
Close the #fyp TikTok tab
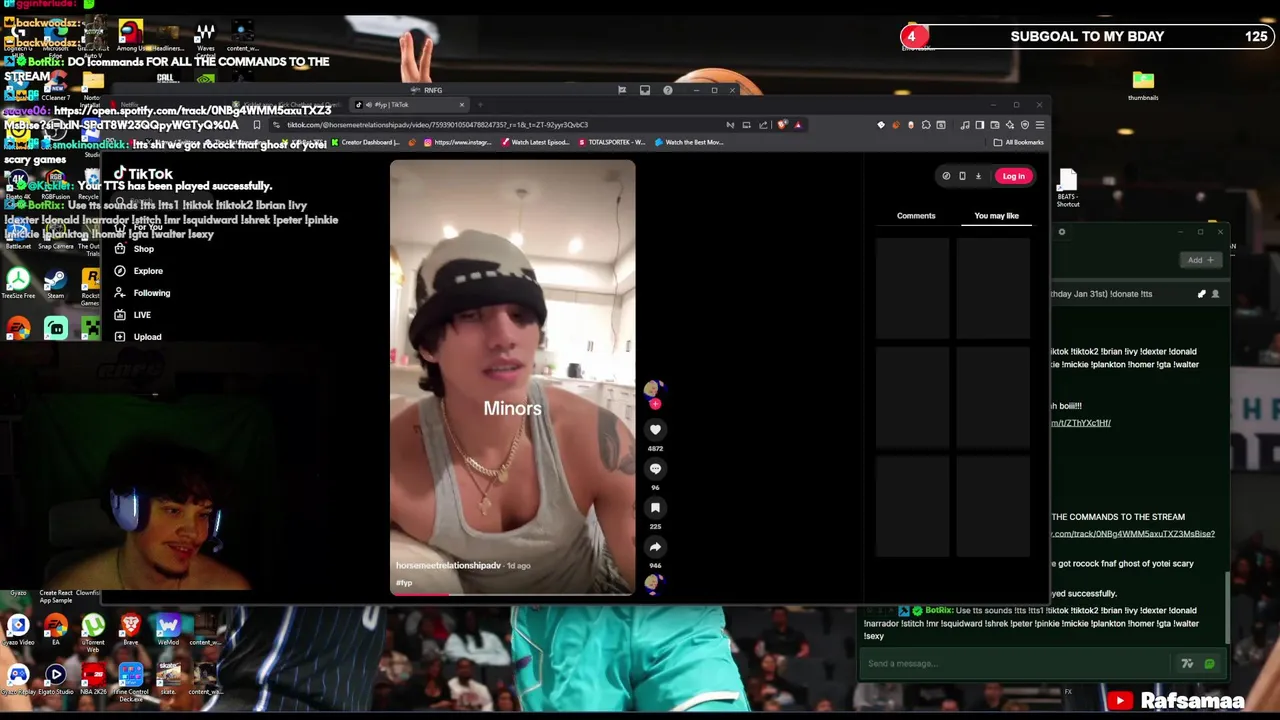[x=462, y=104]
